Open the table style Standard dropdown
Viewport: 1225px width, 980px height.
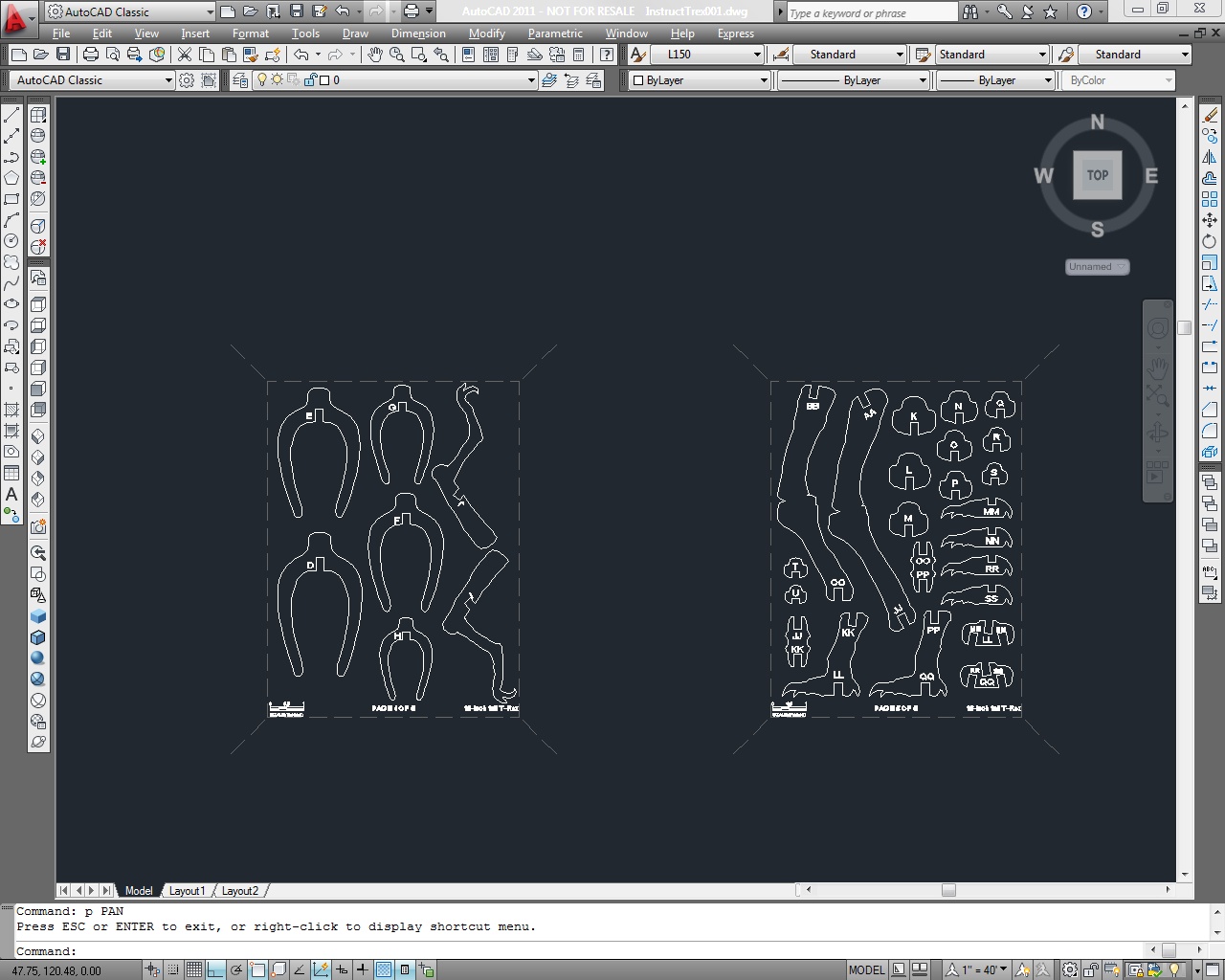992,55
